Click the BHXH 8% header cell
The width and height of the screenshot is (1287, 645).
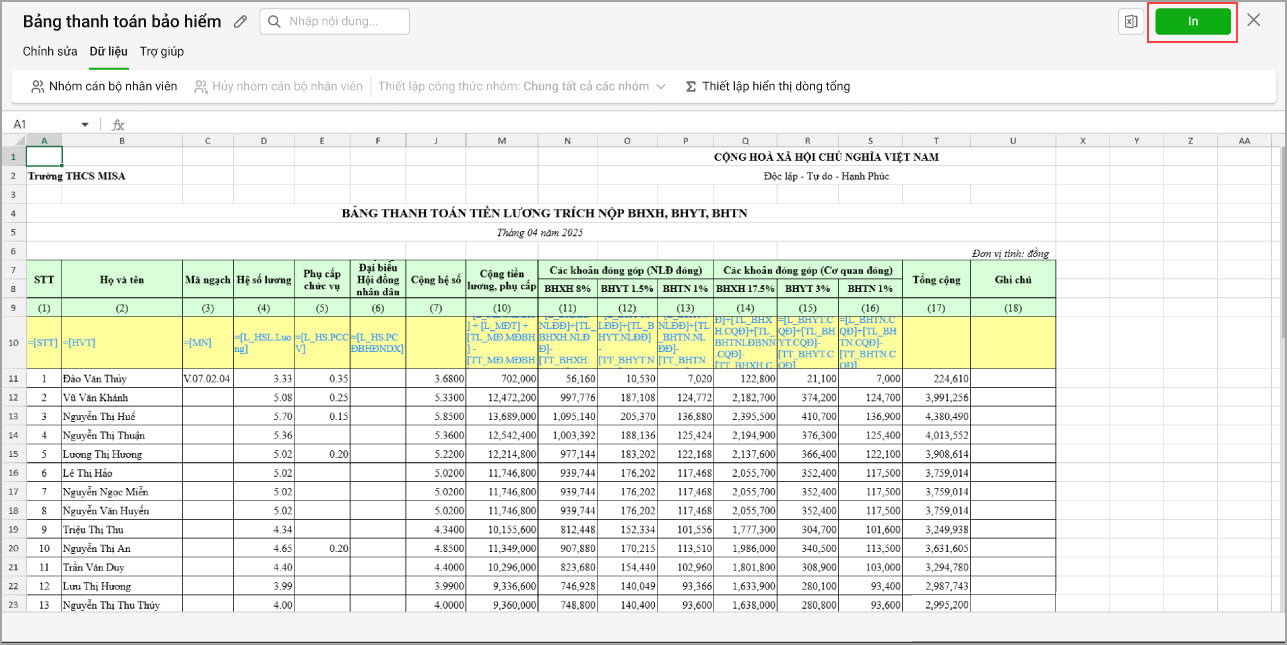[567, 288]
